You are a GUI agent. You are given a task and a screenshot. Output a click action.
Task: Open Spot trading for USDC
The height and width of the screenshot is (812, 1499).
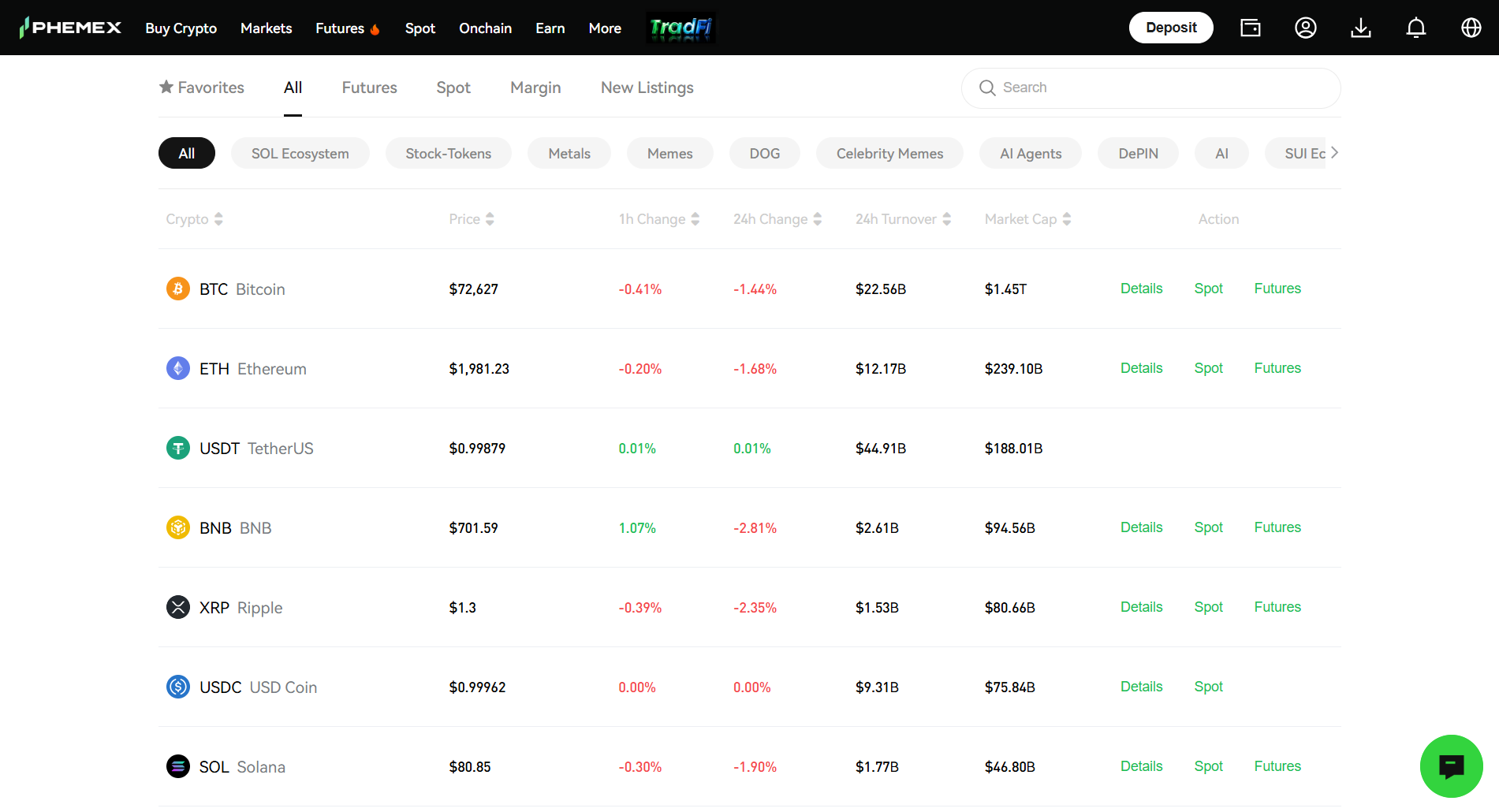(x=1208, y=687)
